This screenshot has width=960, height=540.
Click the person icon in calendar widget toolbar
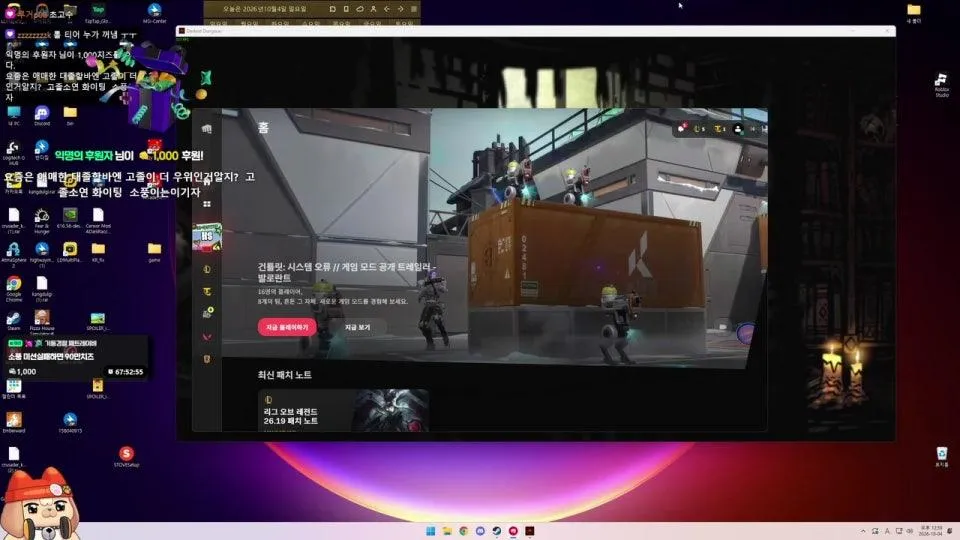click(x=373, y=9)
